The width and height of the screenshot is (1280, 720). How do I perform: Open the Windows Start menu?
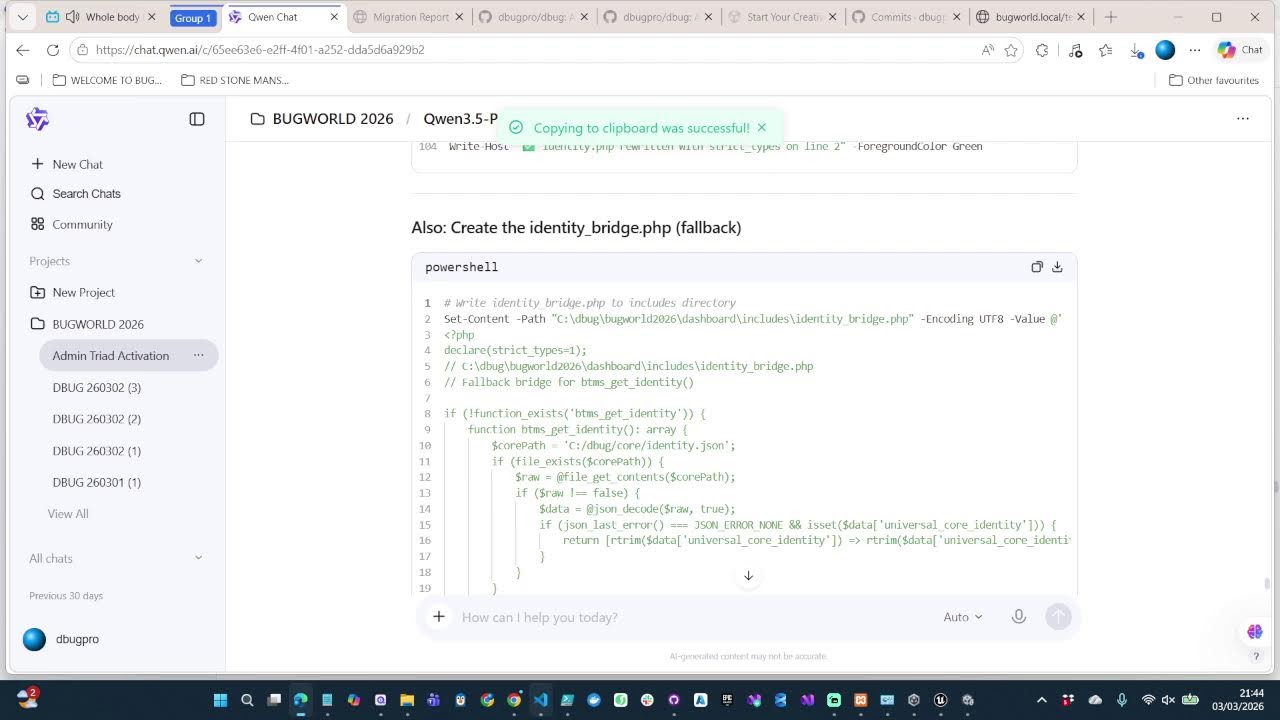pyautogui.click(x=220, y=700)
